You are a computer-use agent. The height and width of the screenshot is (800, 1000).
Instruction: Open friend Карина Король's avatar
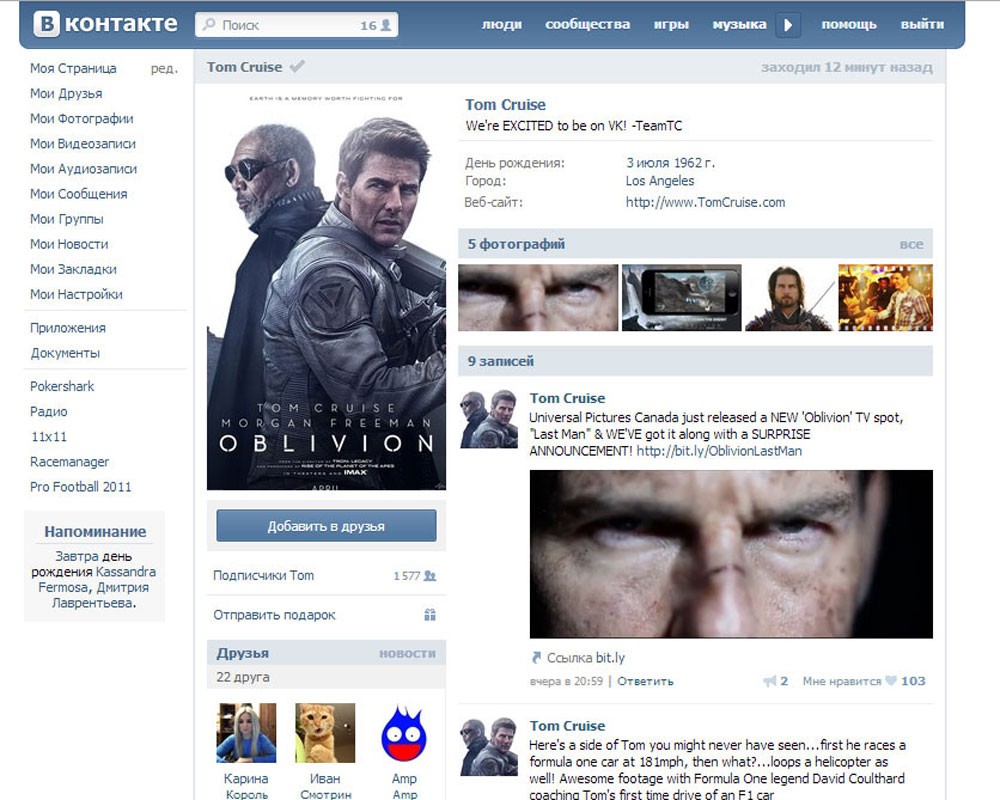tap(246, 733)
